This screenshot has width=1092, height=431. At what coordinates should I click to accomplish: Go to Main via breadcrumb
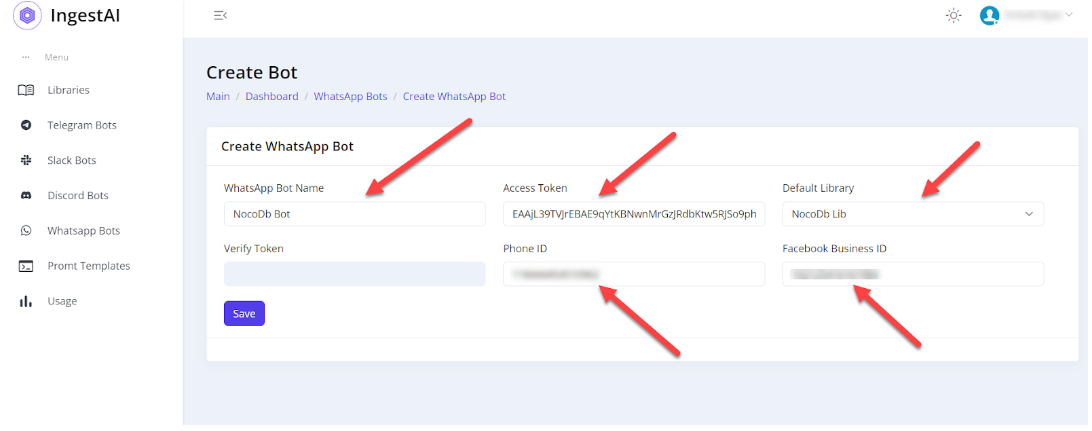point(218,96)
